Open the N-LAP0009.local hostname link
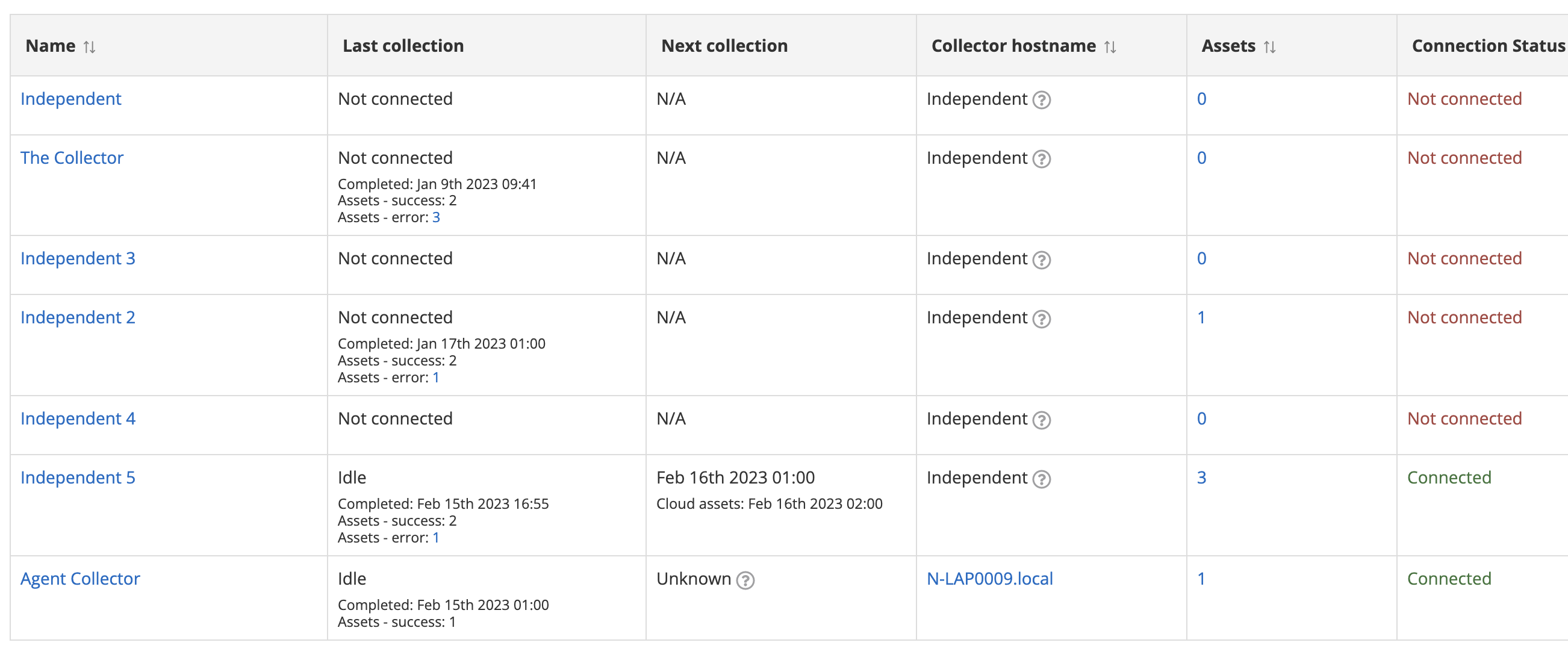The width and height of the screenshot is (1568, 672). tap(989, 578)
